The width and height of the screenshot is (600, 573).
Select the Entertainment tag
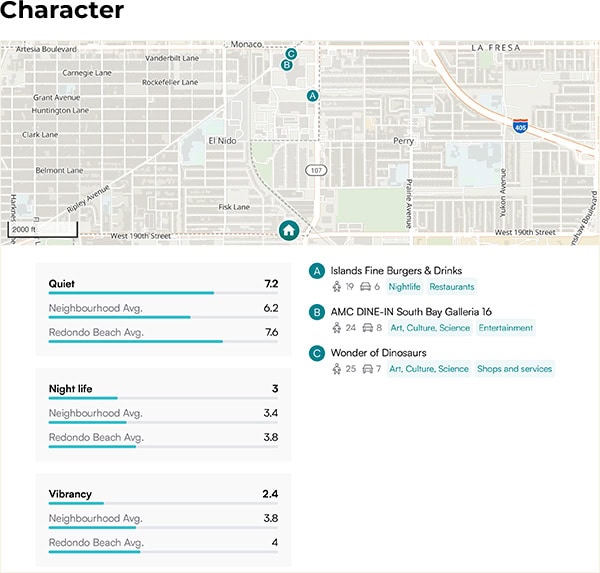click(x=505, y=328)
